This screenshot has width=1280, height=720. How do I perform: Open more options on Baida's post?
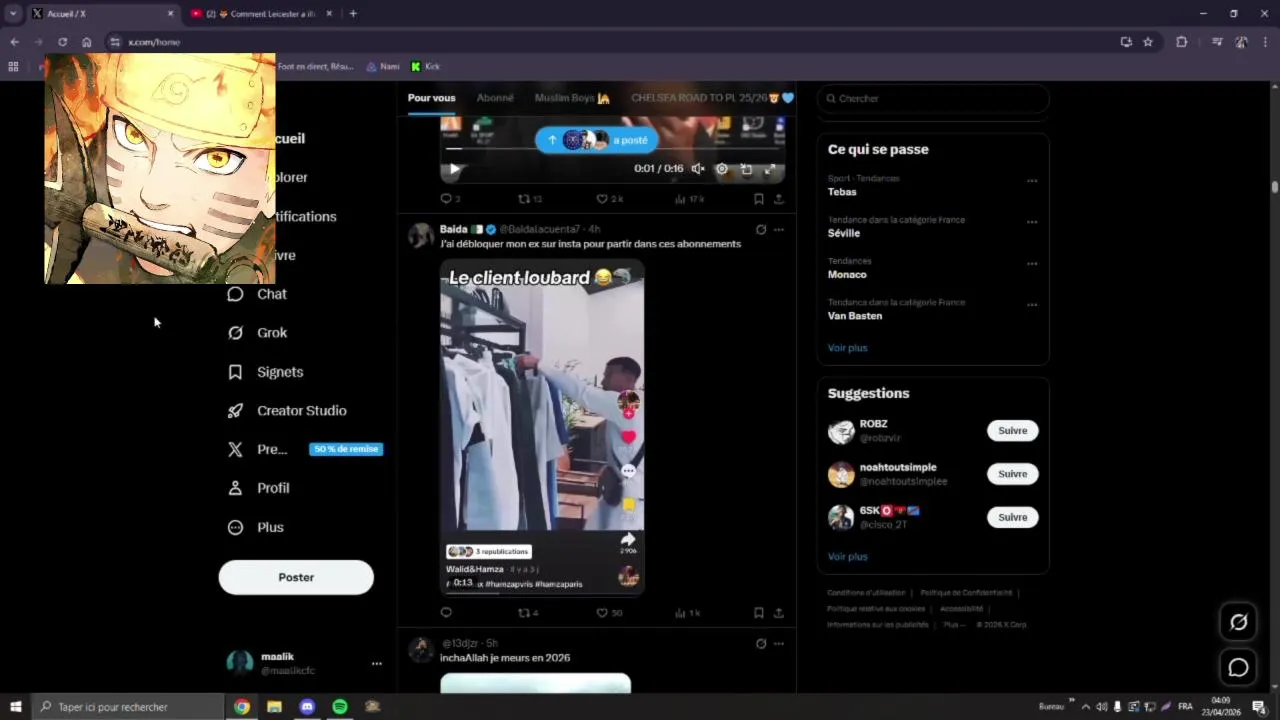[779, 229]
